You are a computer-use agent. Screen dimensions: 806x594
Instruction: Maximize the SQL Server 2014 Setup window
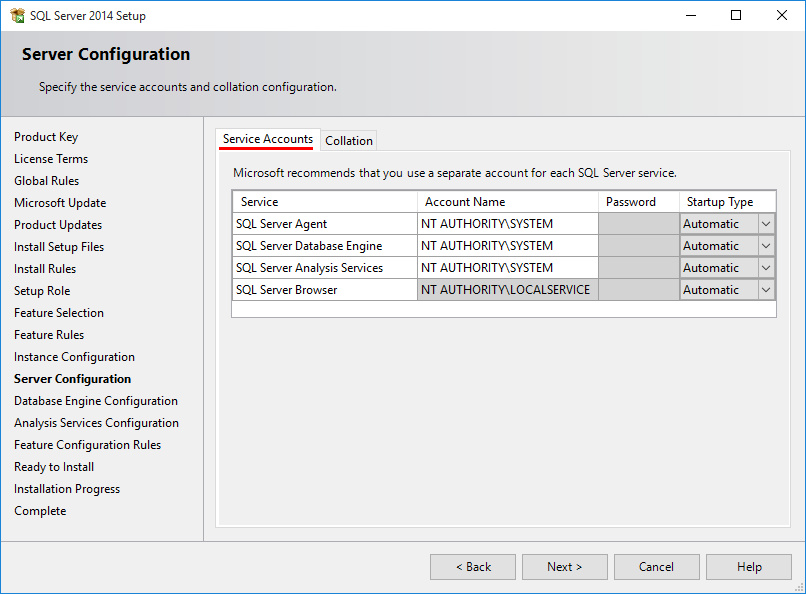tap(736, 15)
